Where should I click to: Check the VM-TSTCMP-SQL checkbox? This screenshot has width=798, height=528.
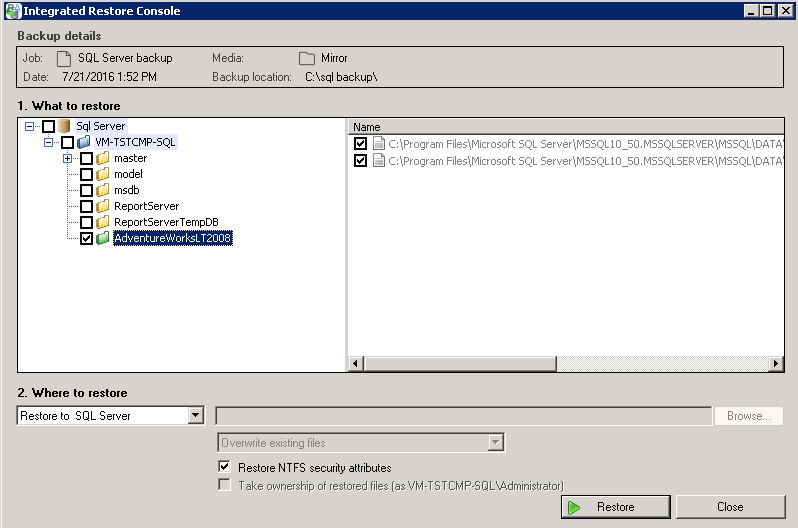pos(67,142)
